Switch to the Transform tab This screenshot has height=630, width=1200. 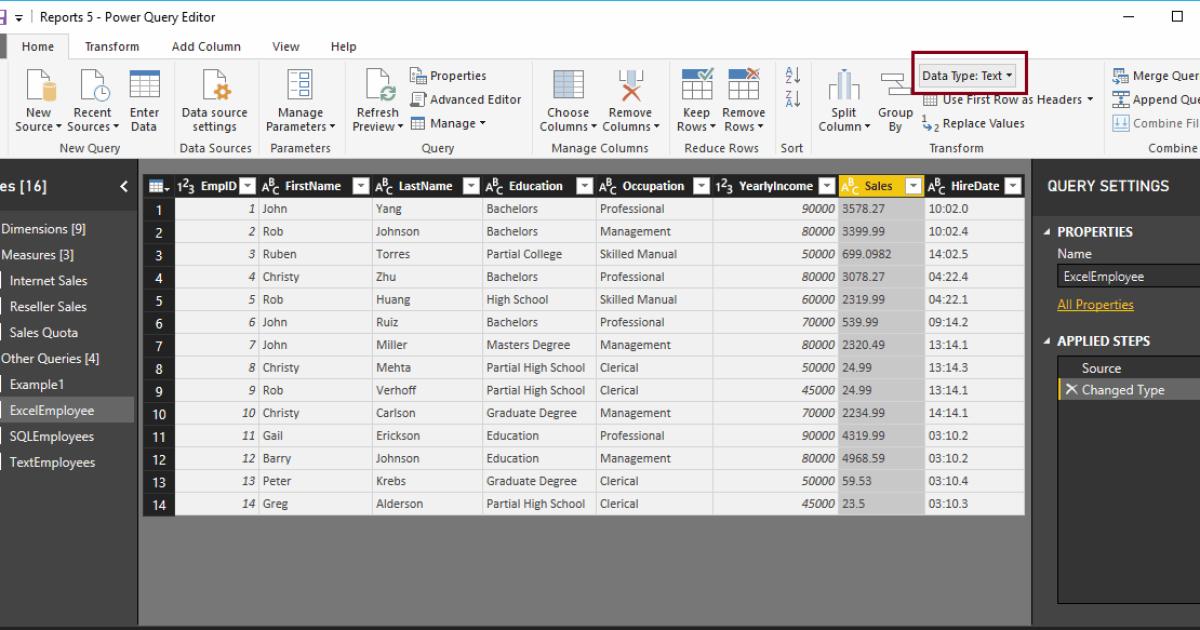coord(112,45)
